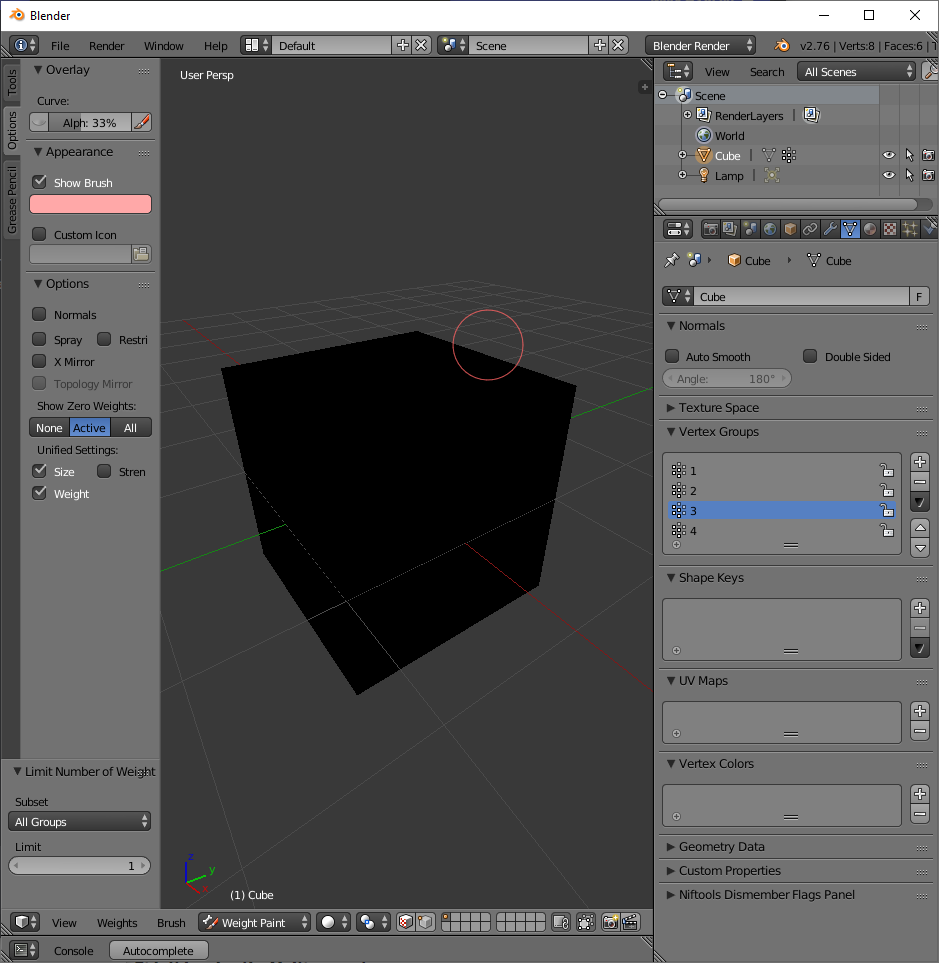939x963 pixels.
Task: Click the render border toggle icon in header
Action: [x=586, y=922]
